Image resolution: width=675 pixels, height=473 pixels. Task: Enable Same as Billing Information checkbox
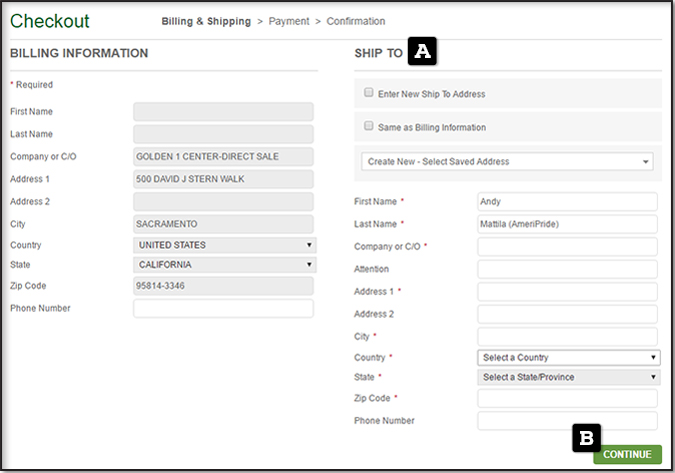coord(369,127)
